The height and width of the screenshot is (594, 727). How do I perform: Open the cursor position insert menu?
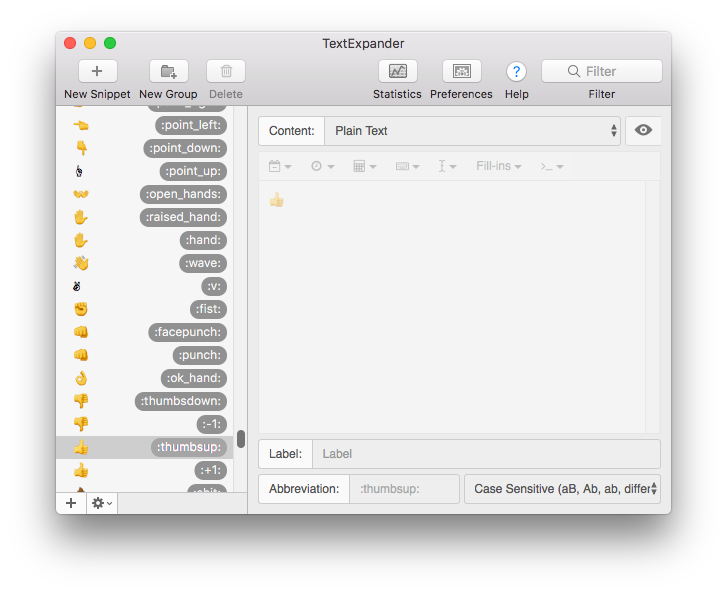447,166
